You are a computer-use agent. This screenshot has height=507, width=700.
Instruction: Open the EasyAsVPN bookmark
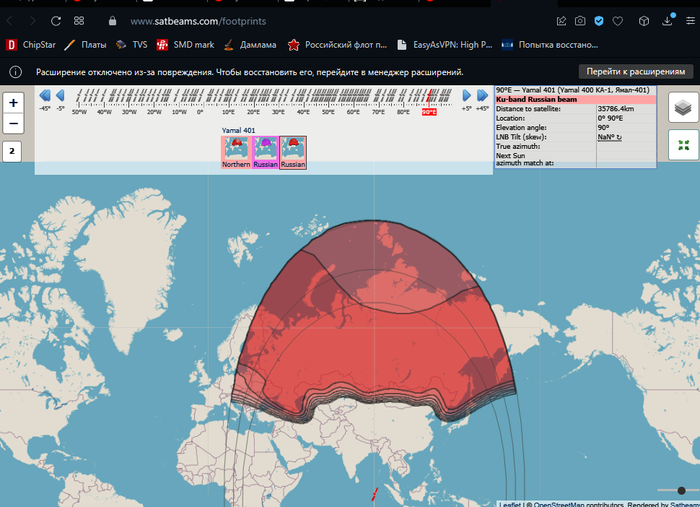[445, 45]
